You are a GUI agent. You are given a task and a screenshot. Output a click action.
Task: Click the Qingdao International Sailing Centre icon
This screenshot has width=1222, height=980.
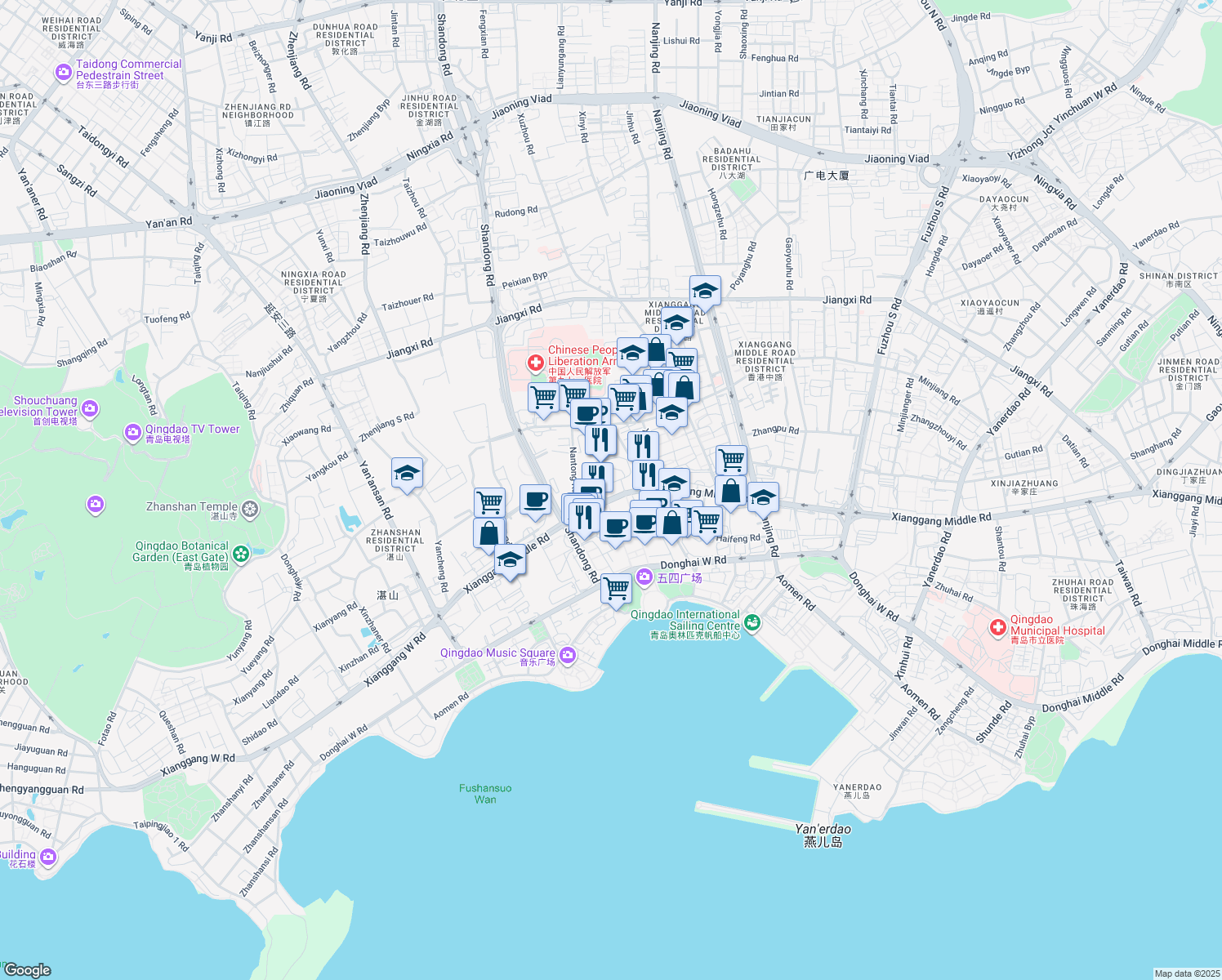tap(752, 623)
